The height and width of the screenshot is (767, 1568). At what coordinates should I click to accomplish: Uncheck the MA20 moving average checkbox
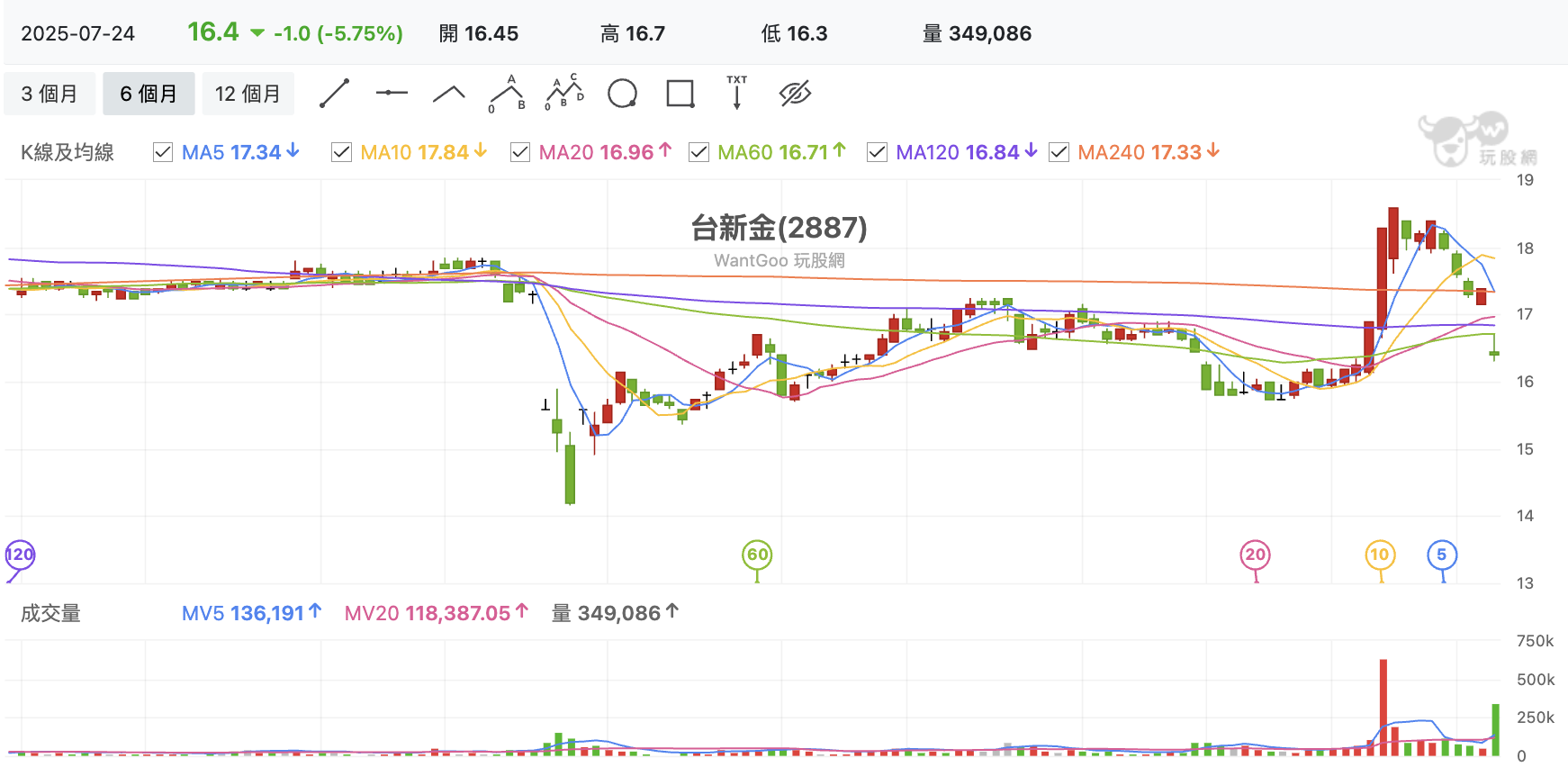click(x=520, y=152)
